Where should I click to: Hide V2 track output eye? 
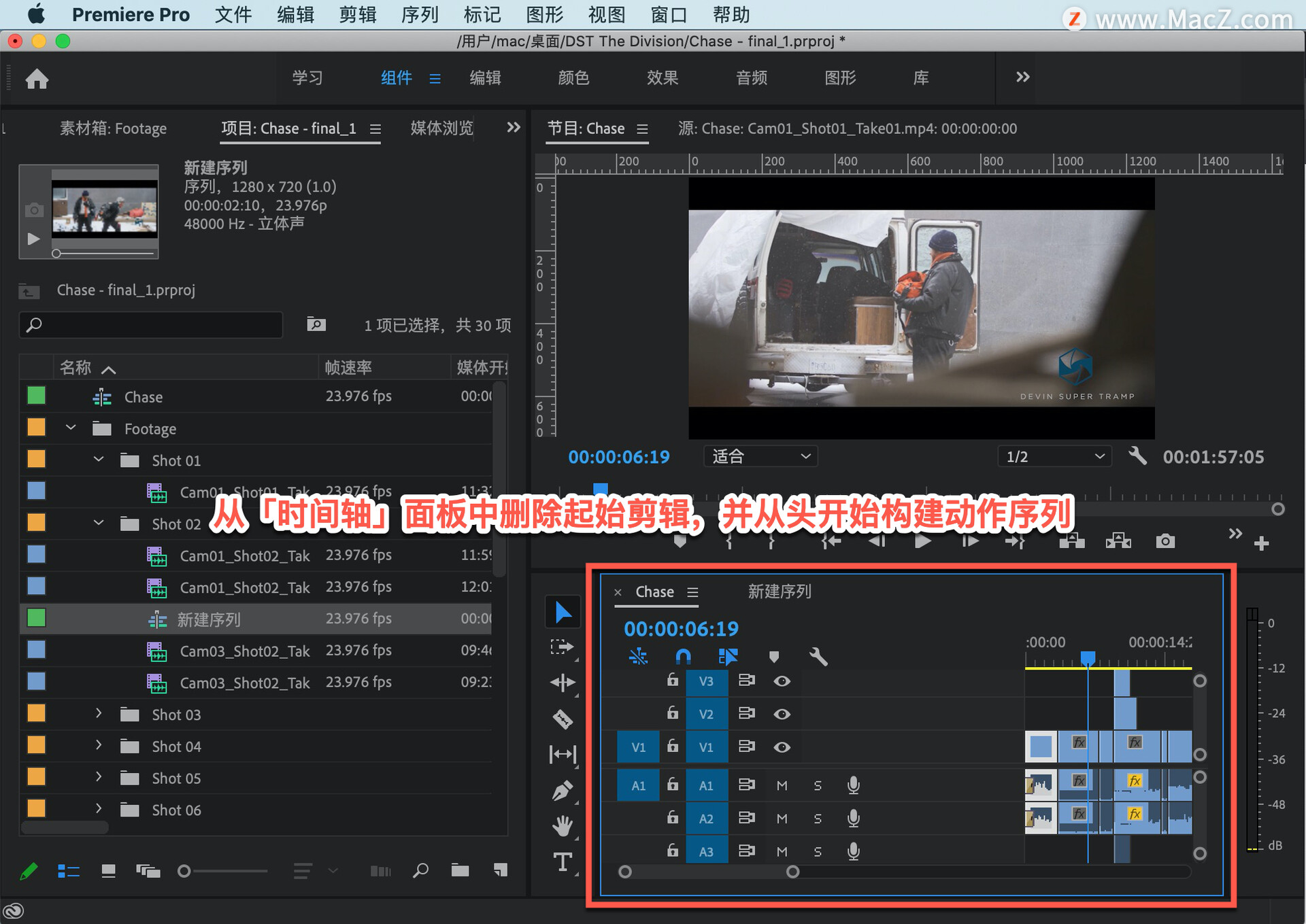point(782,714)
